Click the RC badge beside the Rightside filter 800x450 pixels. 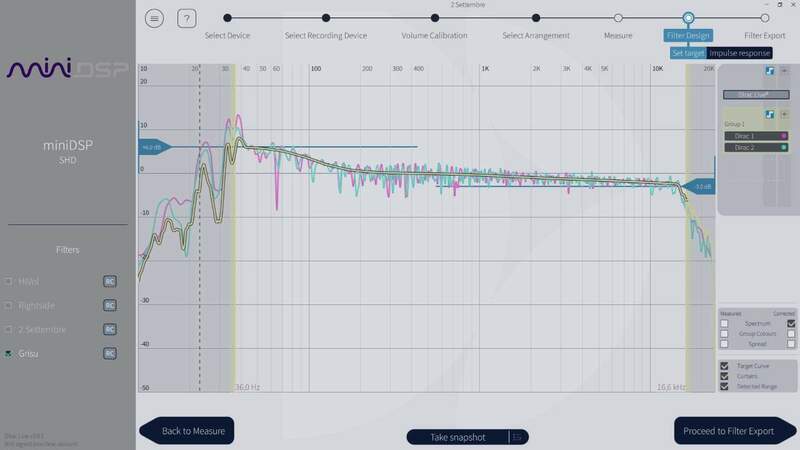(x=110, y=305)
